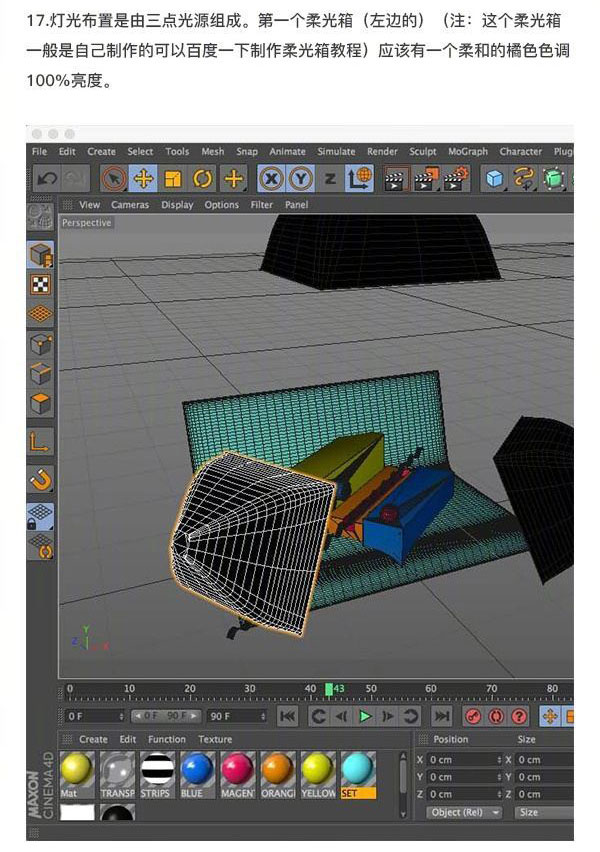The width and height of the screenshot is (600, 852).
Task: Select the Scale tool
Action: point(173,178)
